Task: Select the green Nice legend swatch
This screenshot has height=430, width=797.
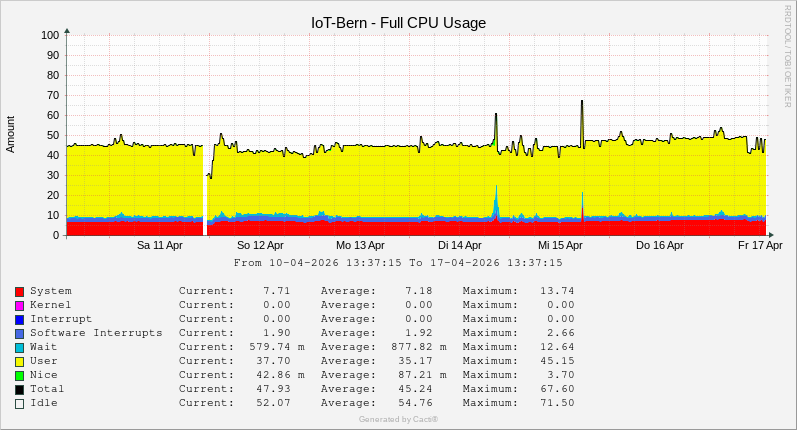Action: 19,375
